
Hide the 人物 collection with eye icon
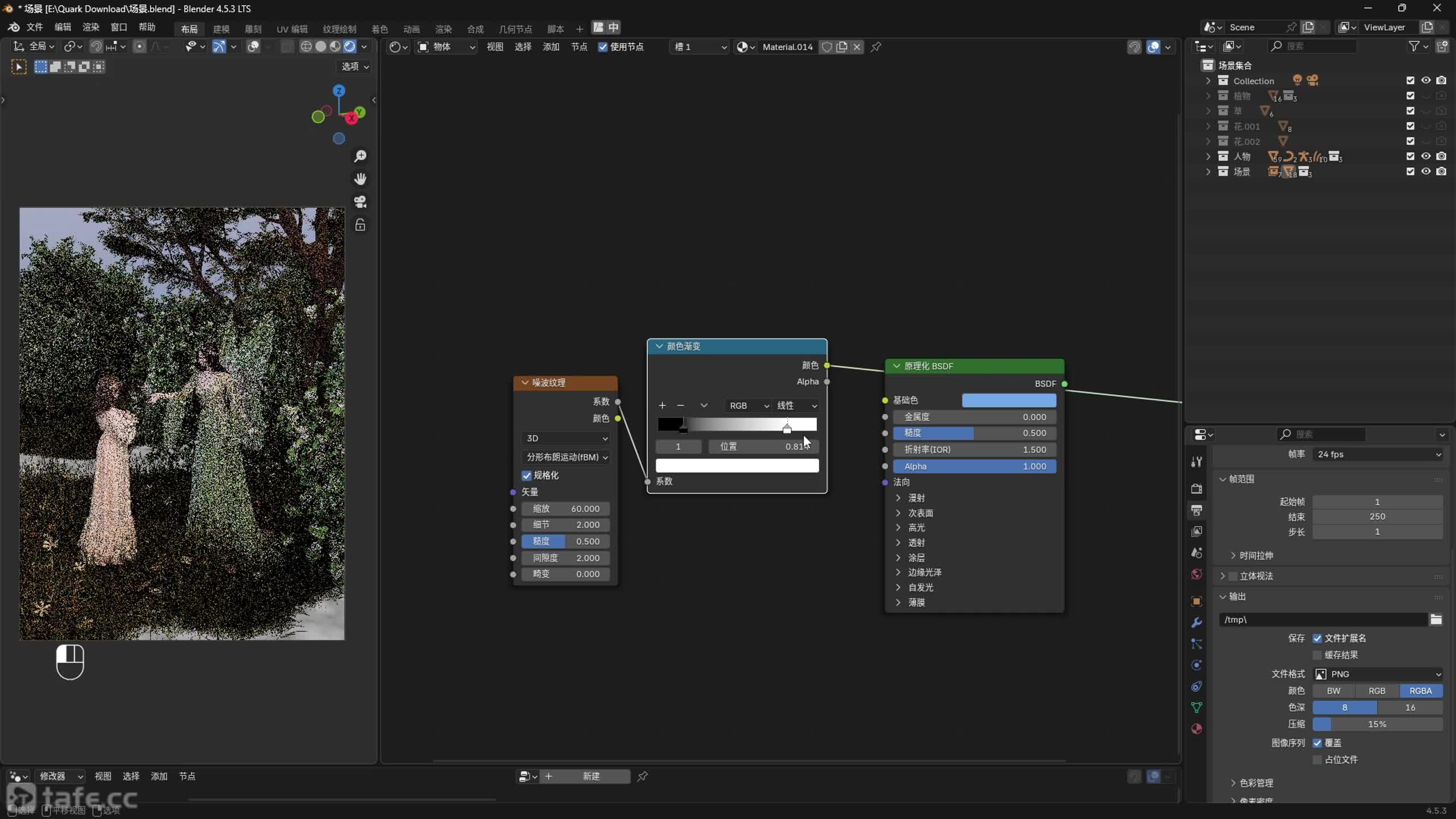click(x=1426, y=156)
